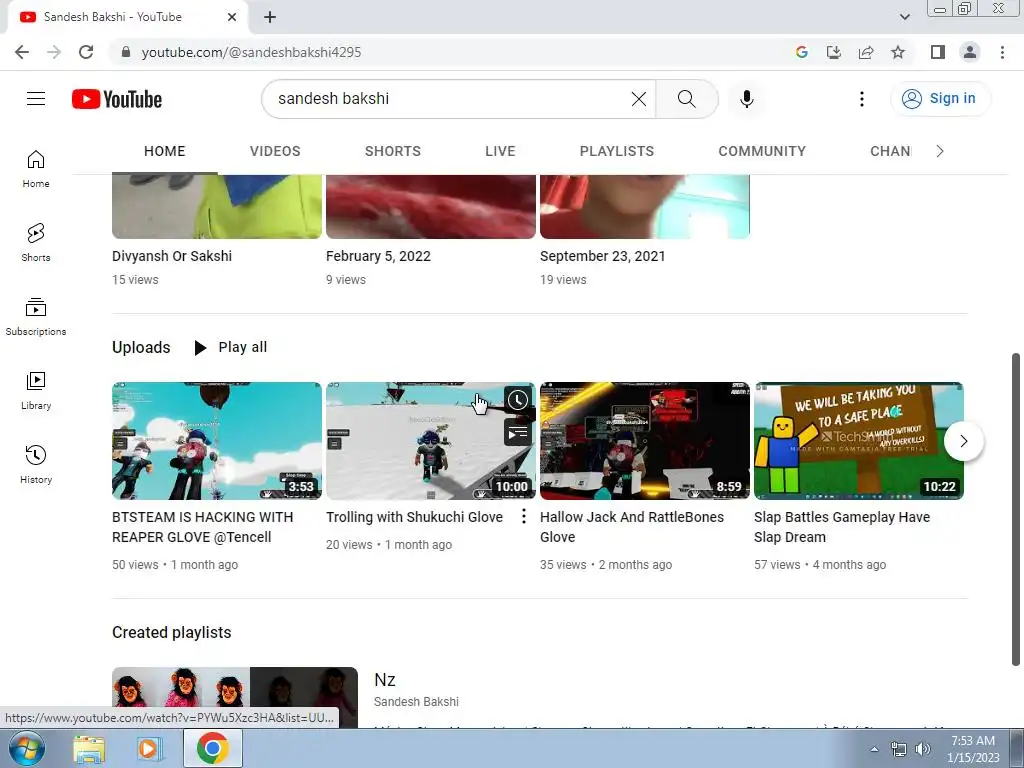Image resolution: width=1024 pixels, height=768 pixels.
Task: Open the September 23, 2021 video
Action: point(602,256)
